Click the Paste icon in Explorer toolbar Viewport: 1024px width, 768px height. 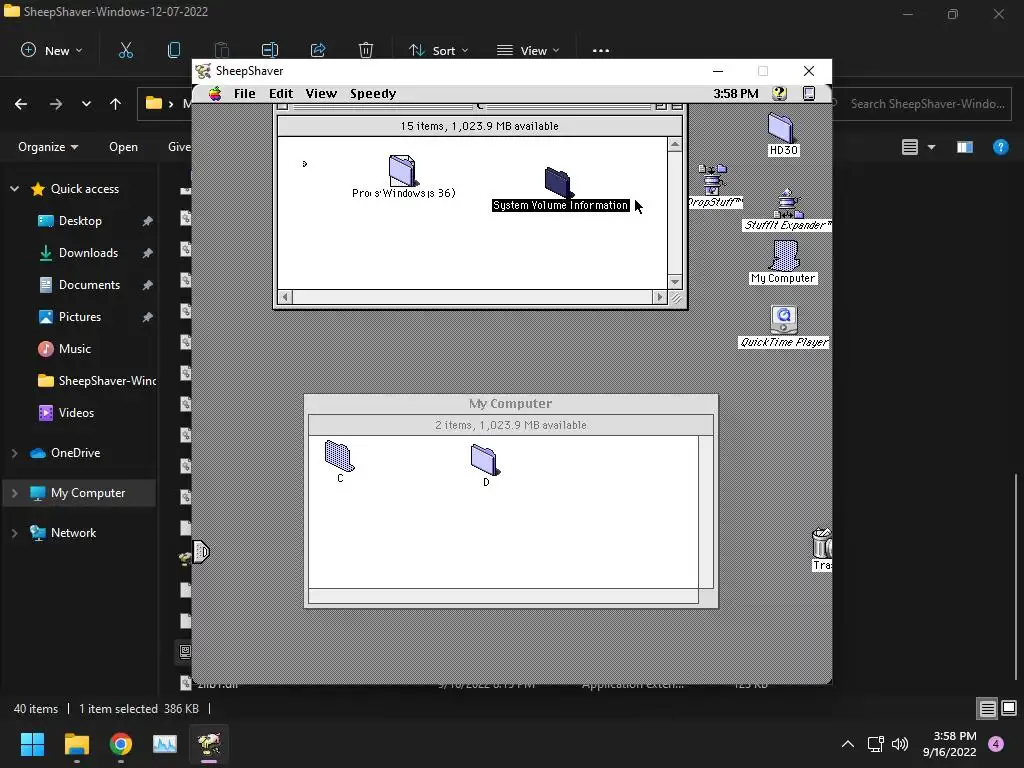[221, 50]
